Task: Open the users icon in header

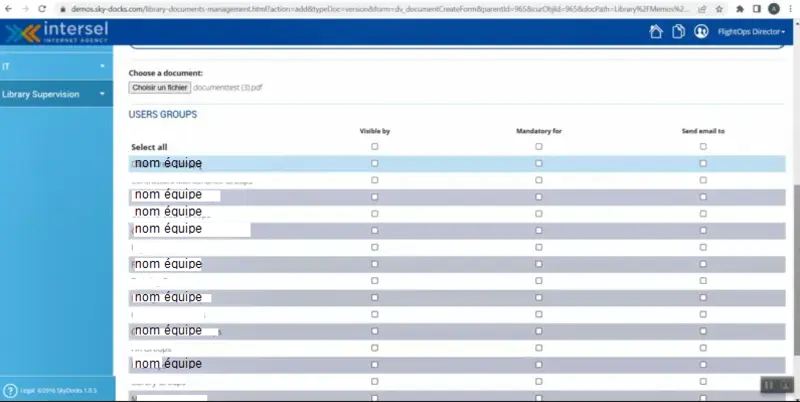Action: [701, 32]
